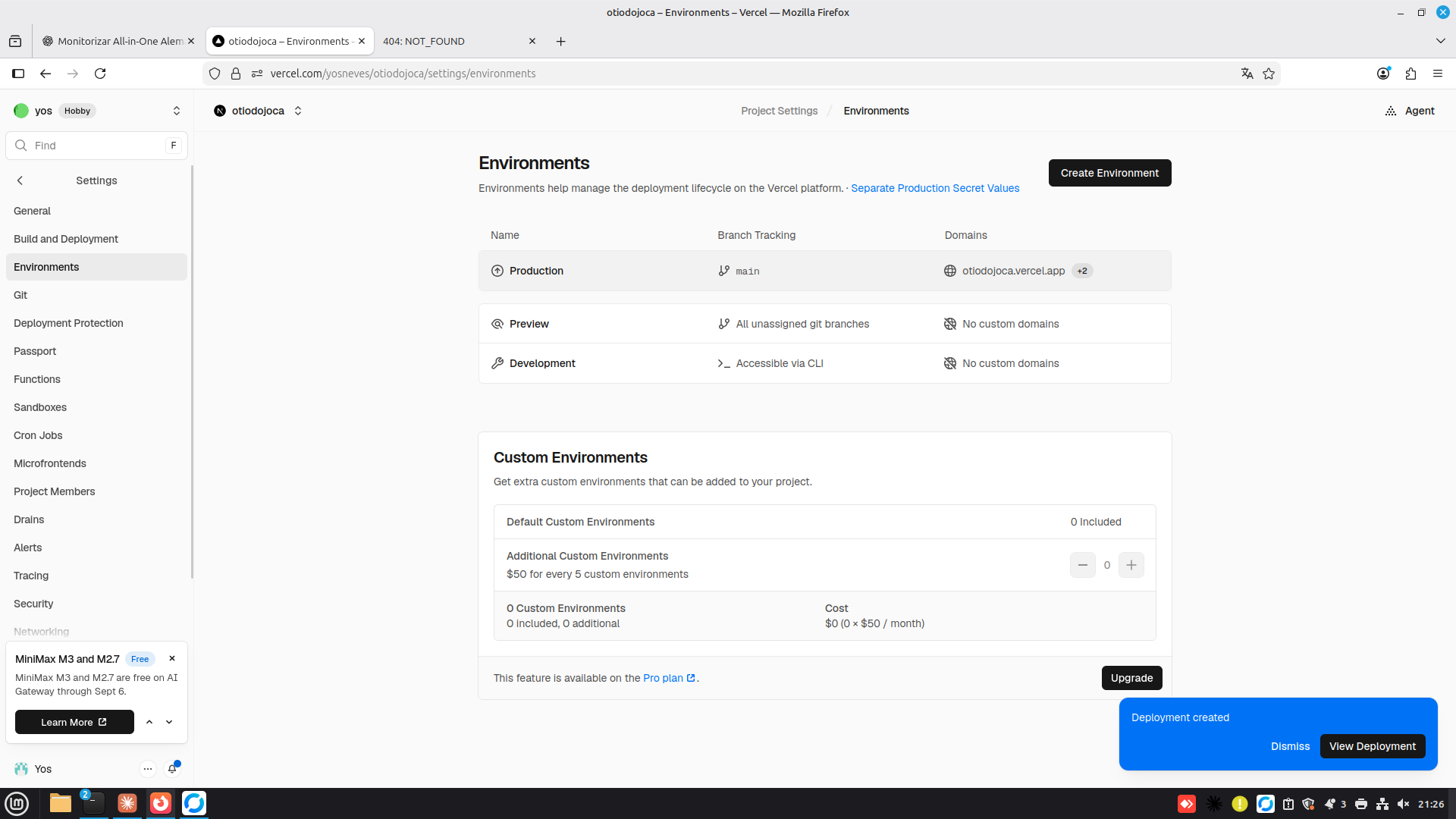Follow the Pro plan link

(669, 678)
